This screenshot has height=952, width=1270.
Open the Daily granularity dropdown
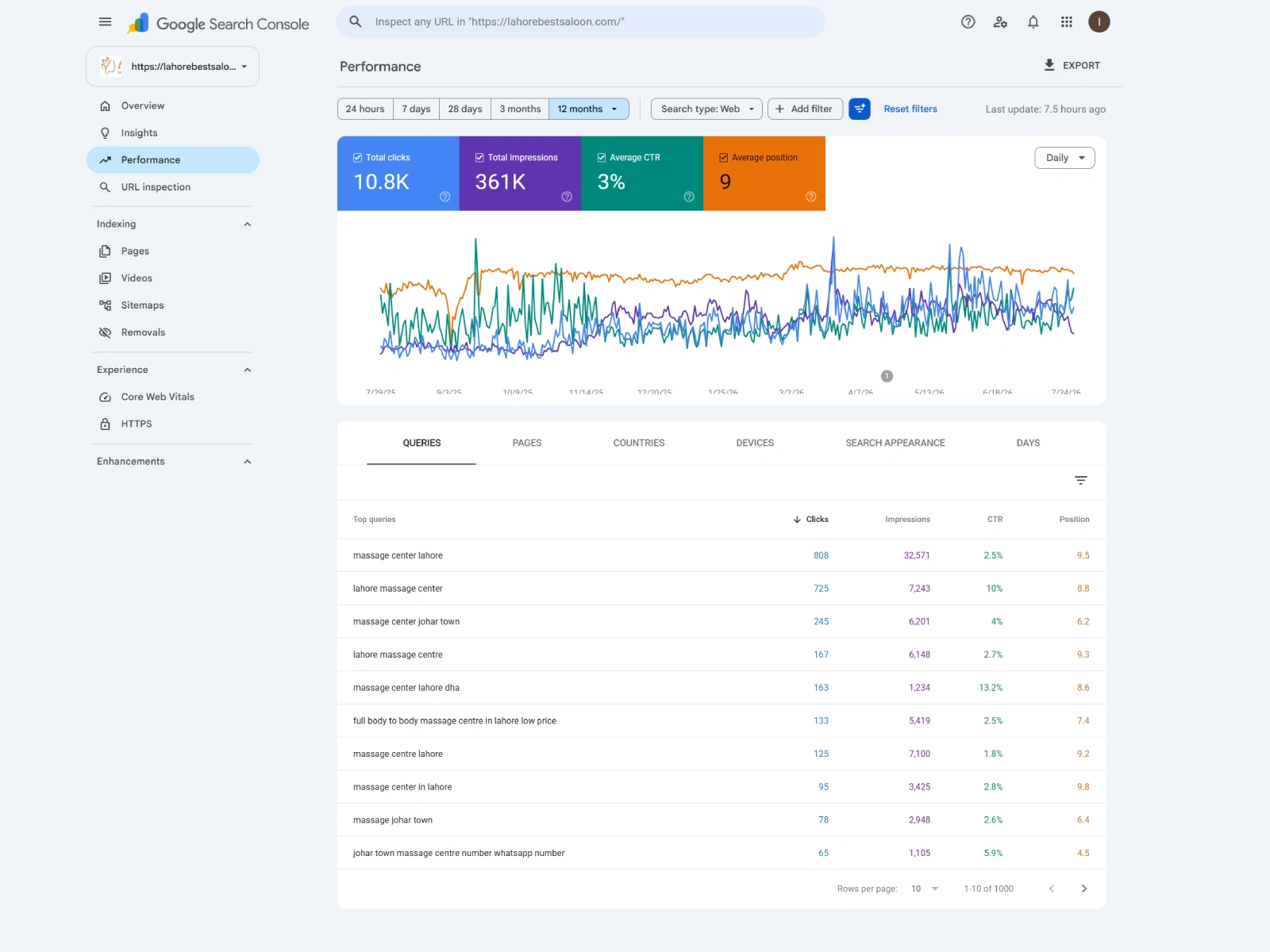point(1064,158)
